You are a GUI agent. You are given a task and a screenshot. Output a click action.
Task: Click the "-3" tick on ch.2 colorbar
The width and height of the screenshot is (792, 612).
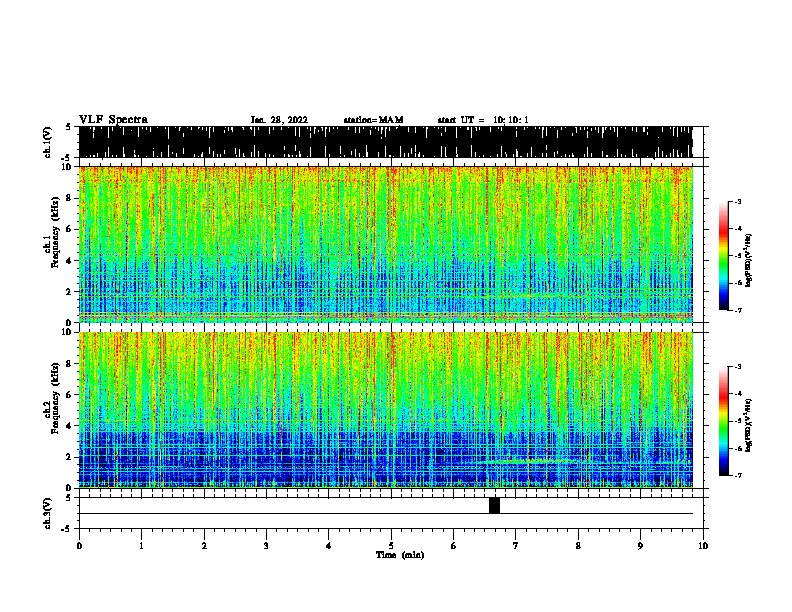click(737, 367)
